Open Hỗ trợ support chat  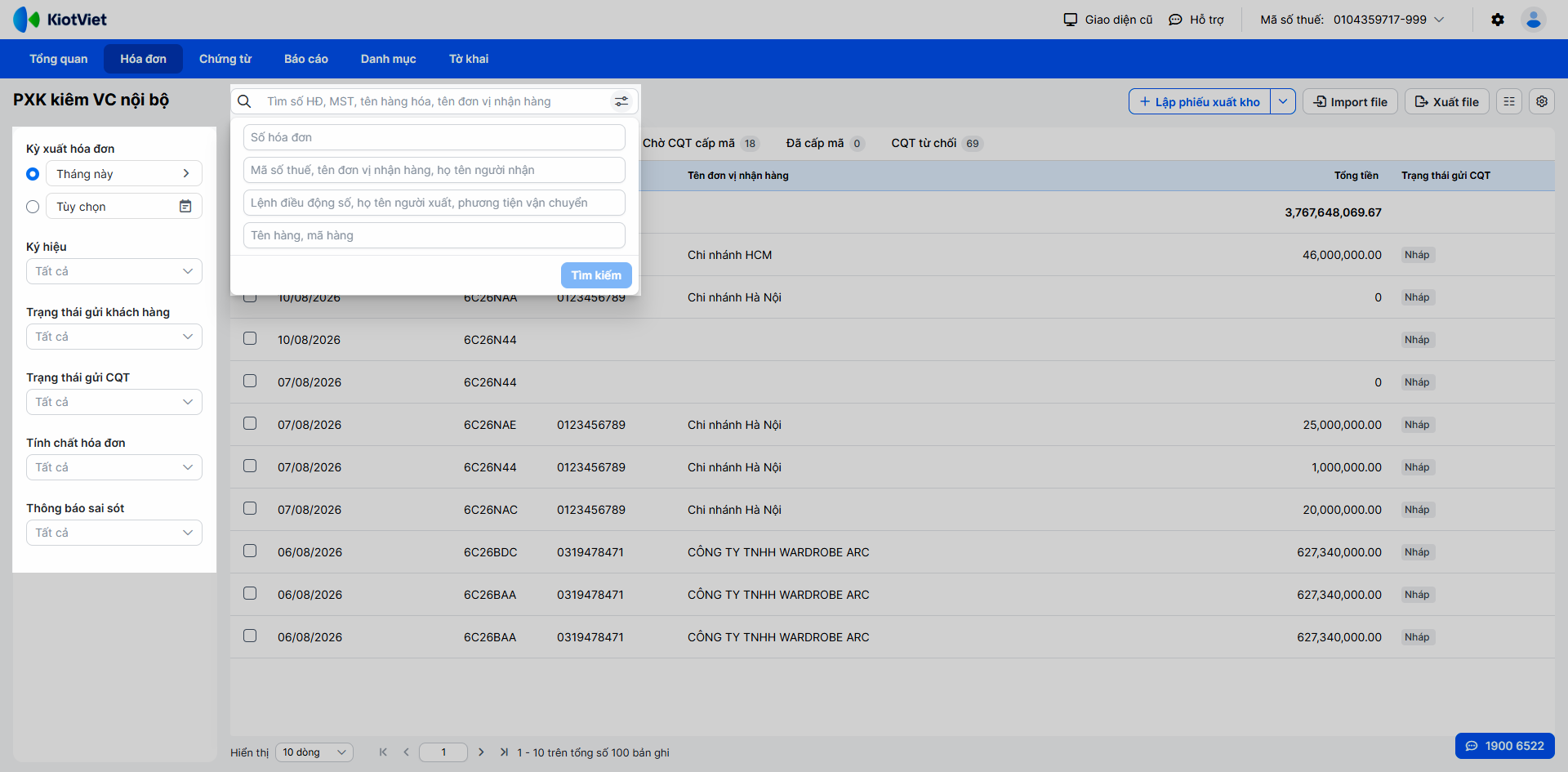tap(1196, 20)
